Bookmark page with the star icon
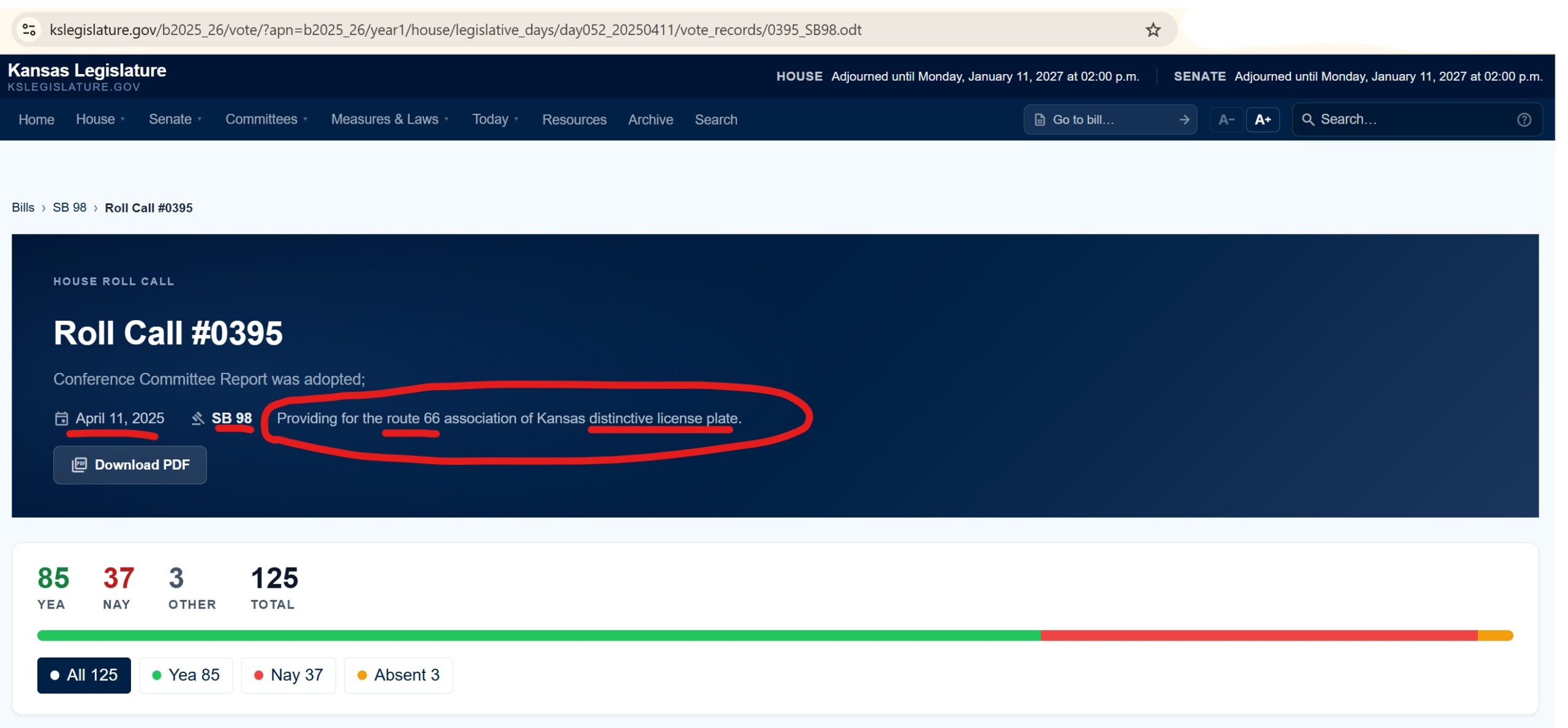This screenshot has height=728, width=1568. point(1153,30)
